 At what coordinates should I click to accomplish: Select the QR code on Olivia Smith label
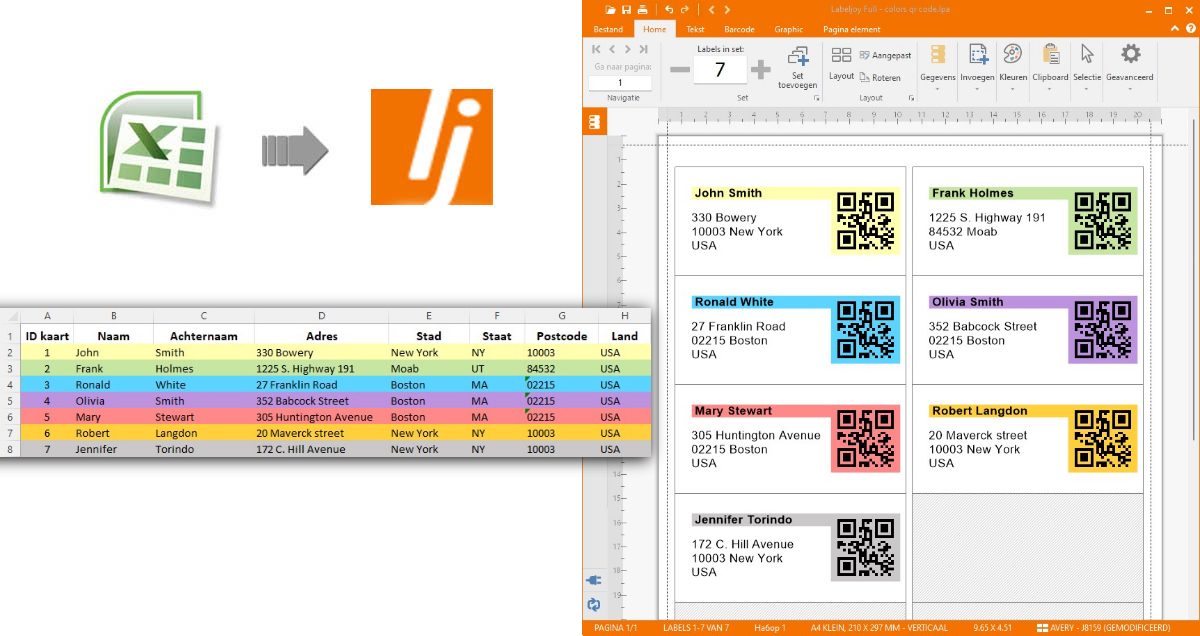[1103, 329]
